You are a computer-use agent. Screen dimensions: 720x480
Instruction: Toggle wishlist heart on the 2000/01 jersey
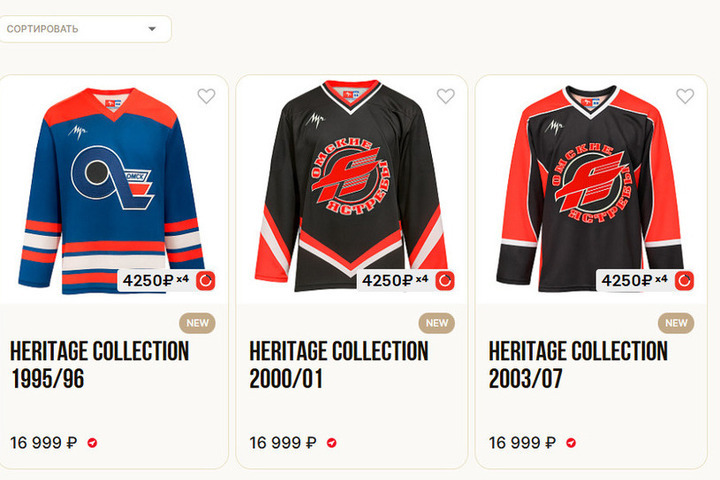445,96
